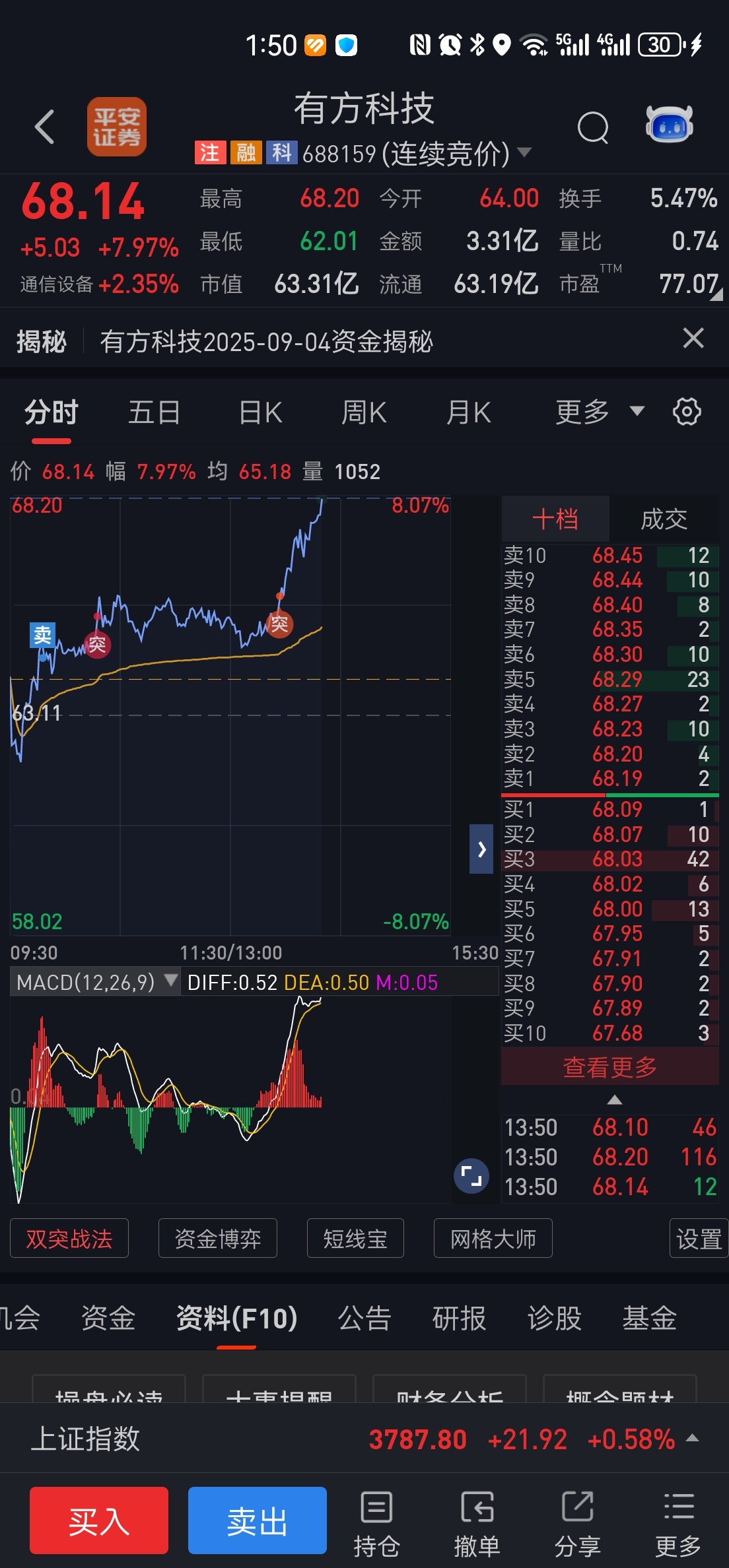Switch to the 日K chart tab
Screen dimensions: 729x1568
260,412
